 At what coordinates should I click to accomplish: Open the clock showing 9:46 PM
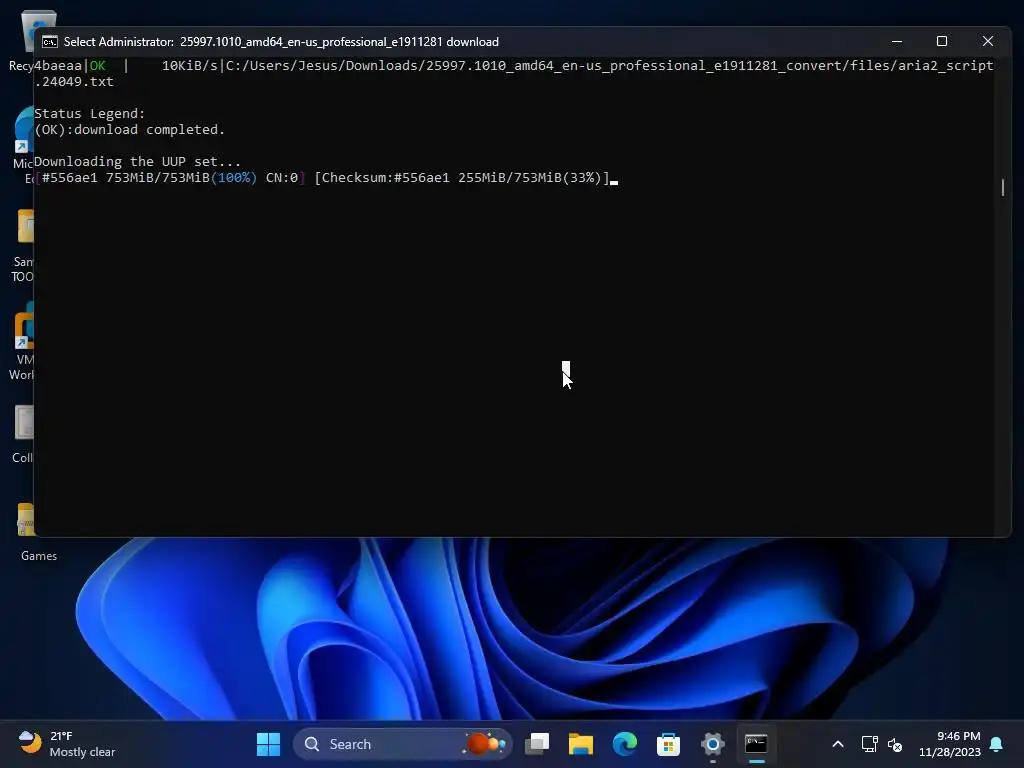pos(950,744)
